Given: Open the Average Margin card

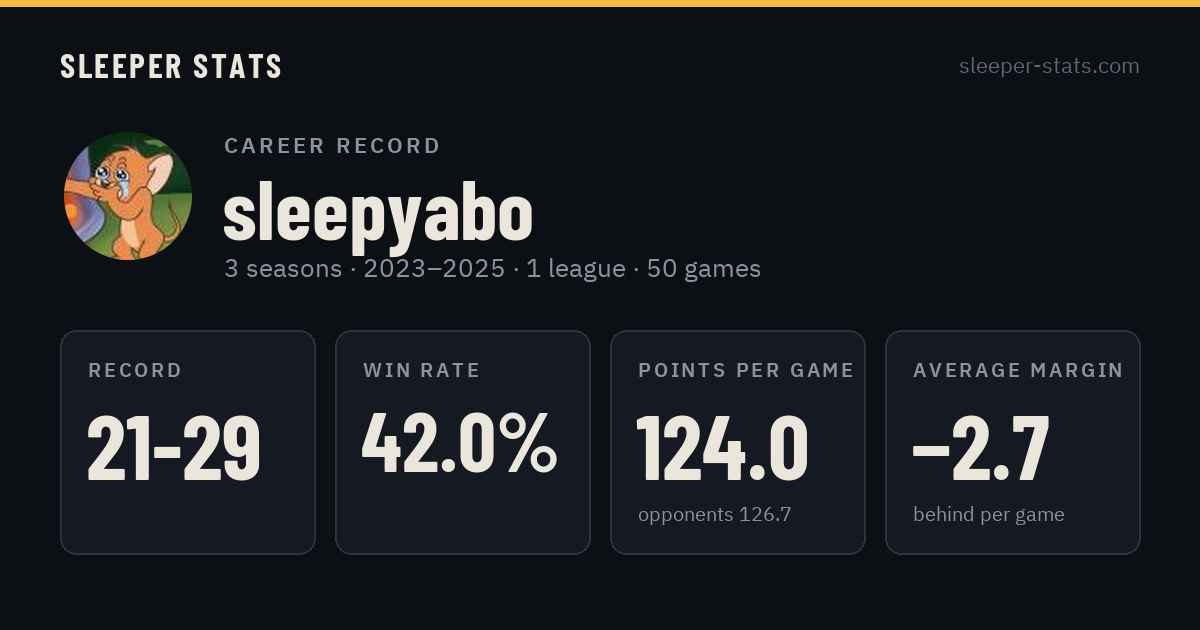Looking at the screenshot, I should pyautogui.click(x=1013, y=442).
